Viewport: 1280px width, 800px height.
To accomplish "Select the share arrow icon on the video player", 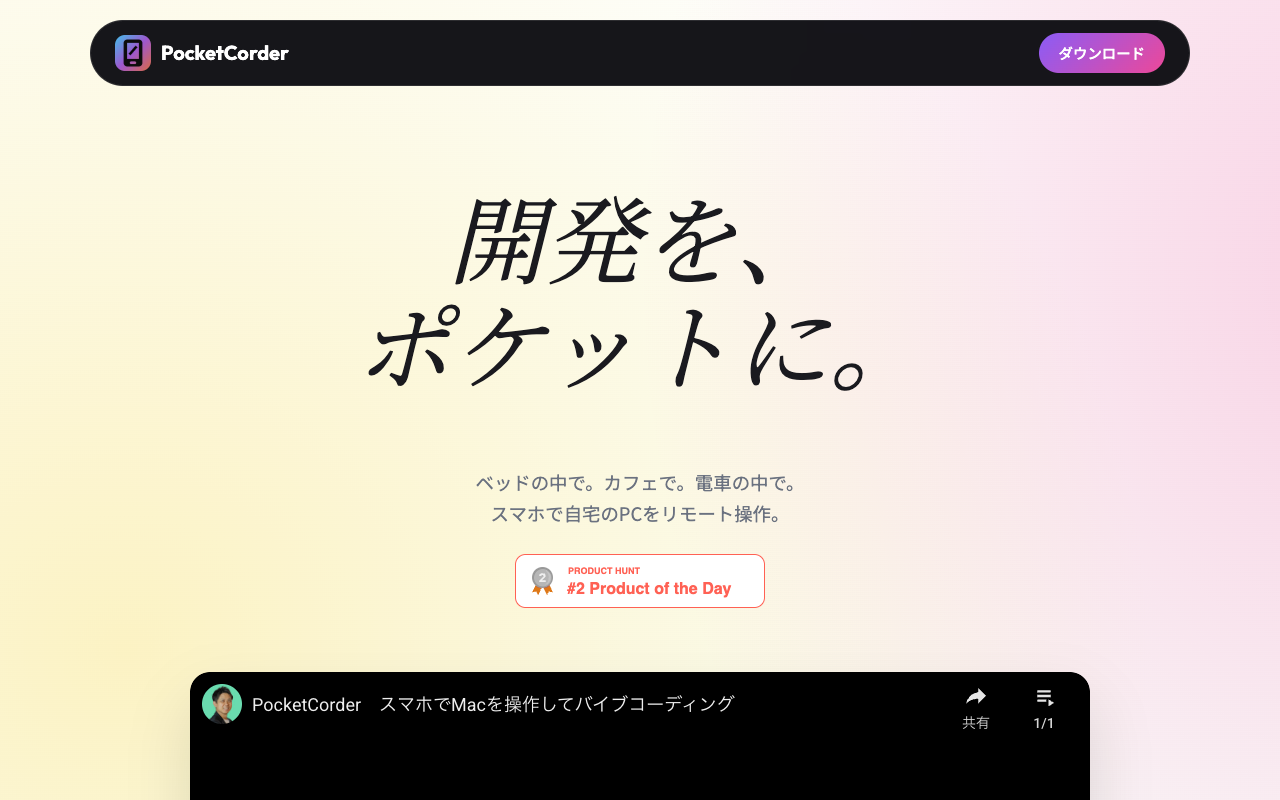I will [976, 696].
